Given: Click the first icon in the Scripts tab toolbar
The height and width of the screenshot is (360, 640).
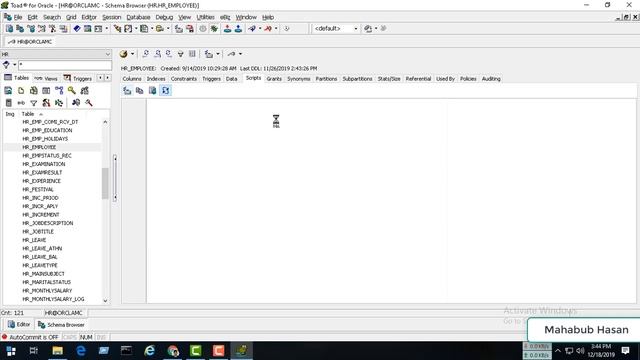Looking at the screenshot, I should coord(127,91).
